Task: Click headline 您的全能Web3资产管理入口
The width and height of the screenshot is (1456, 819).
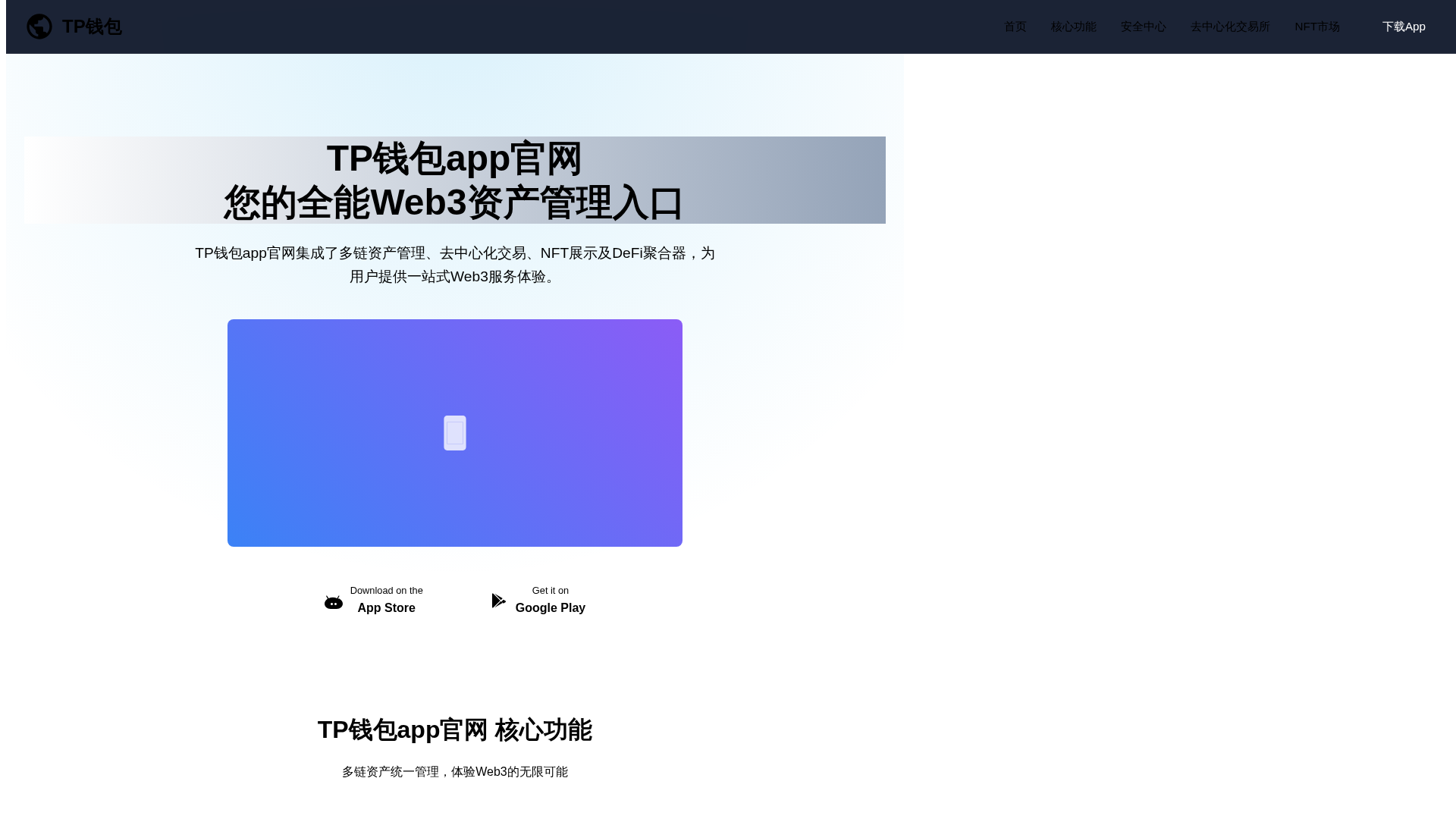Action: pos(454,202)
